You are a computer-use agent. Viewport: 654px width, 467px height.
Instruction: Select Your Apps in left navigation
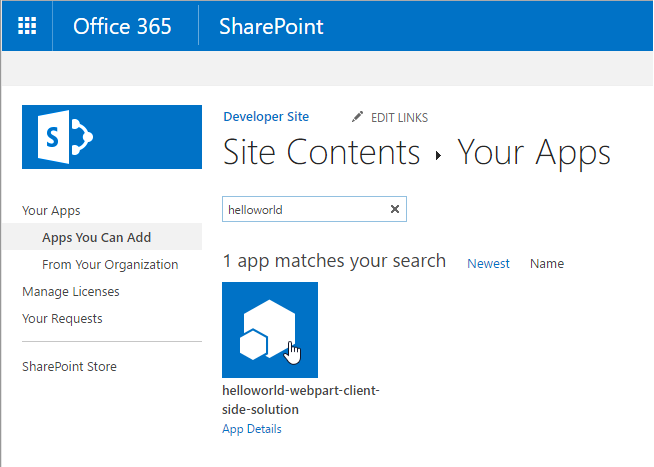tap(51, 211)
